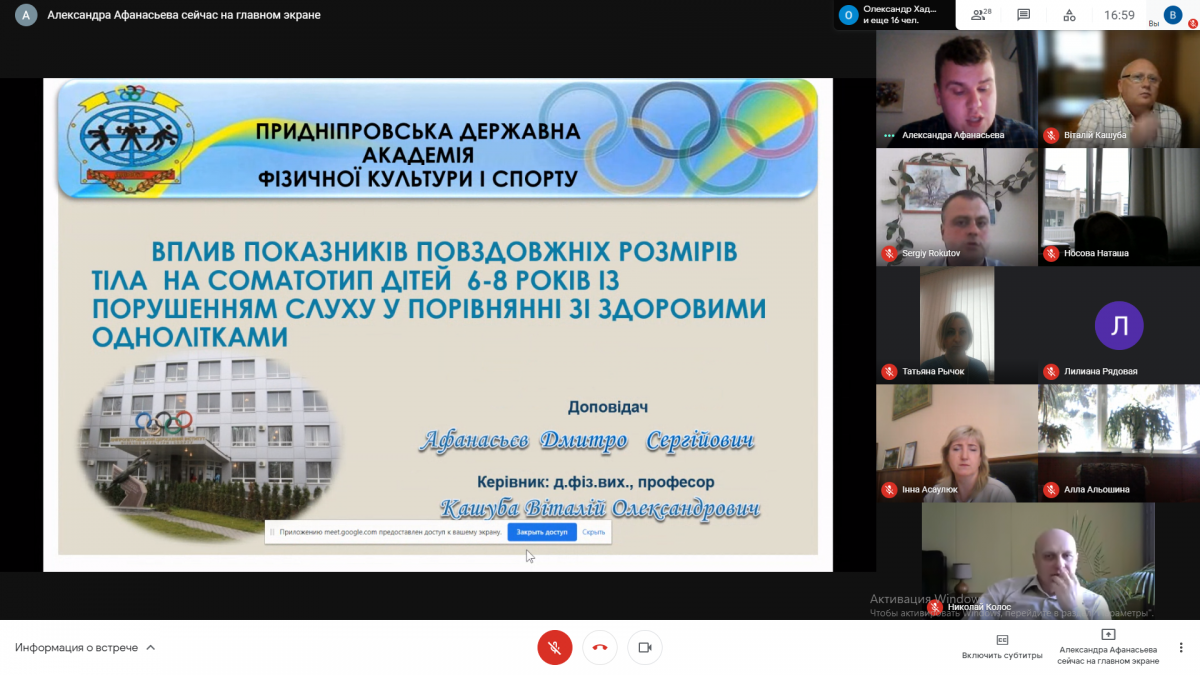Viewport: 1200px width, 675px height.
Task: Select Інна Асаулюк video tile
Action: (x=956, y=443)
